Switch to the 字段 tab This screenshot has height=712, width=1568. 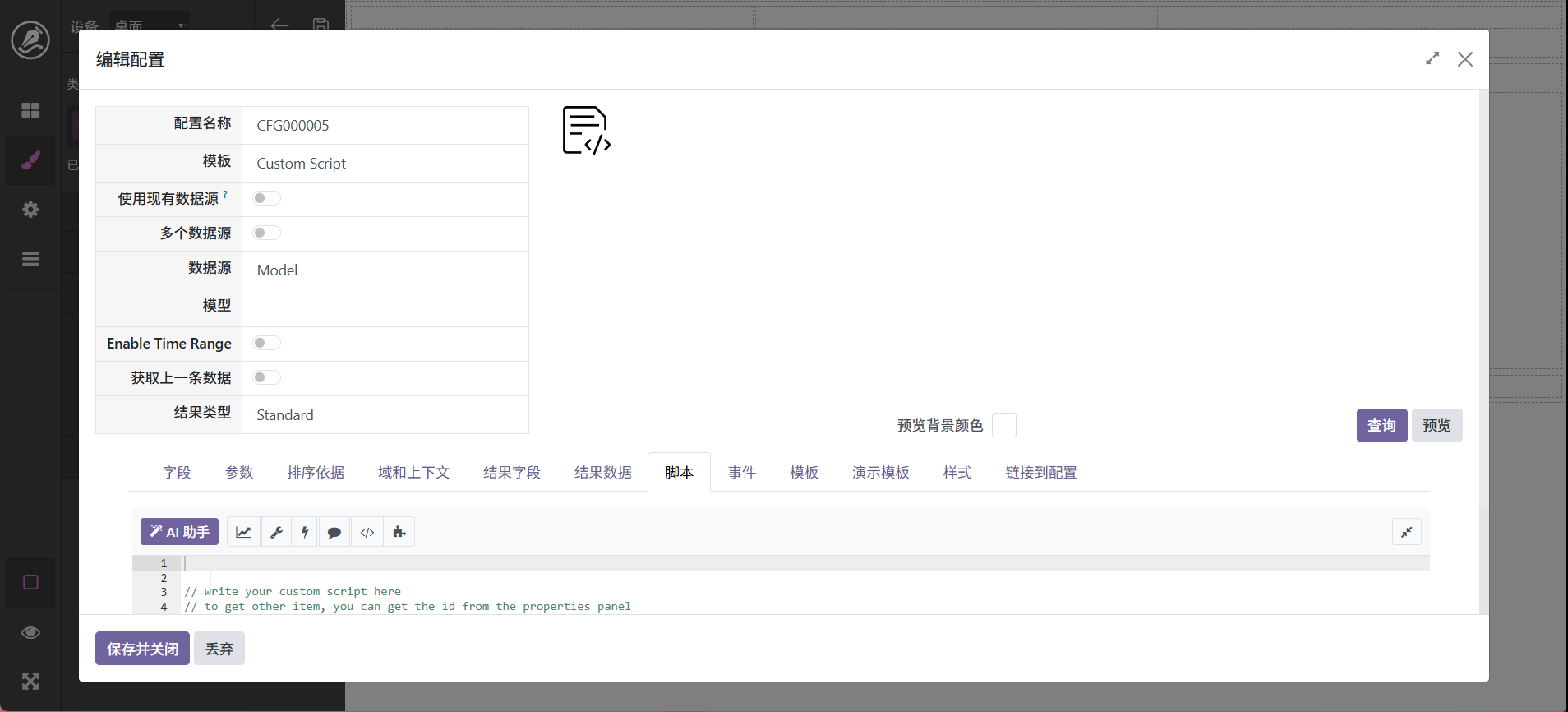click(177, 473)
